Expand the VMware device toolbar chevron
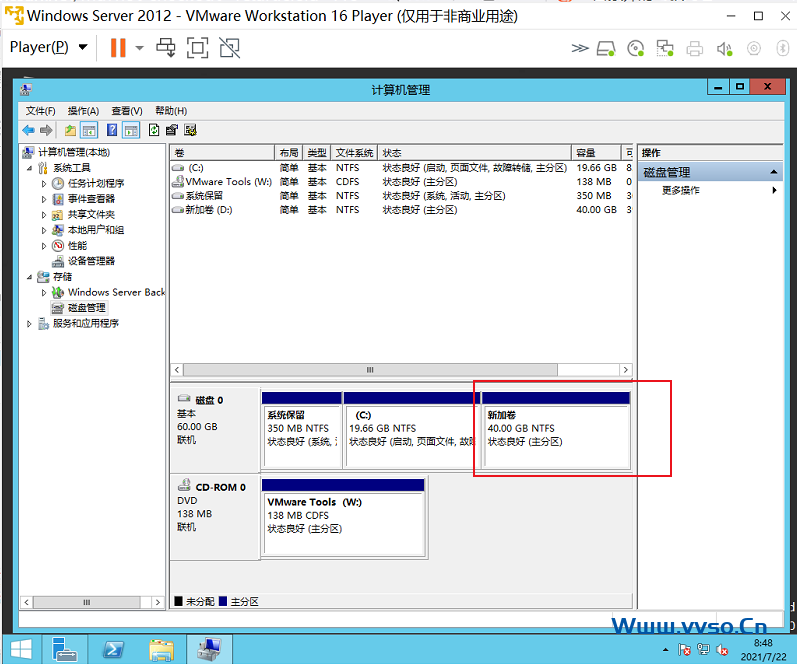 (x=579, y=48)
